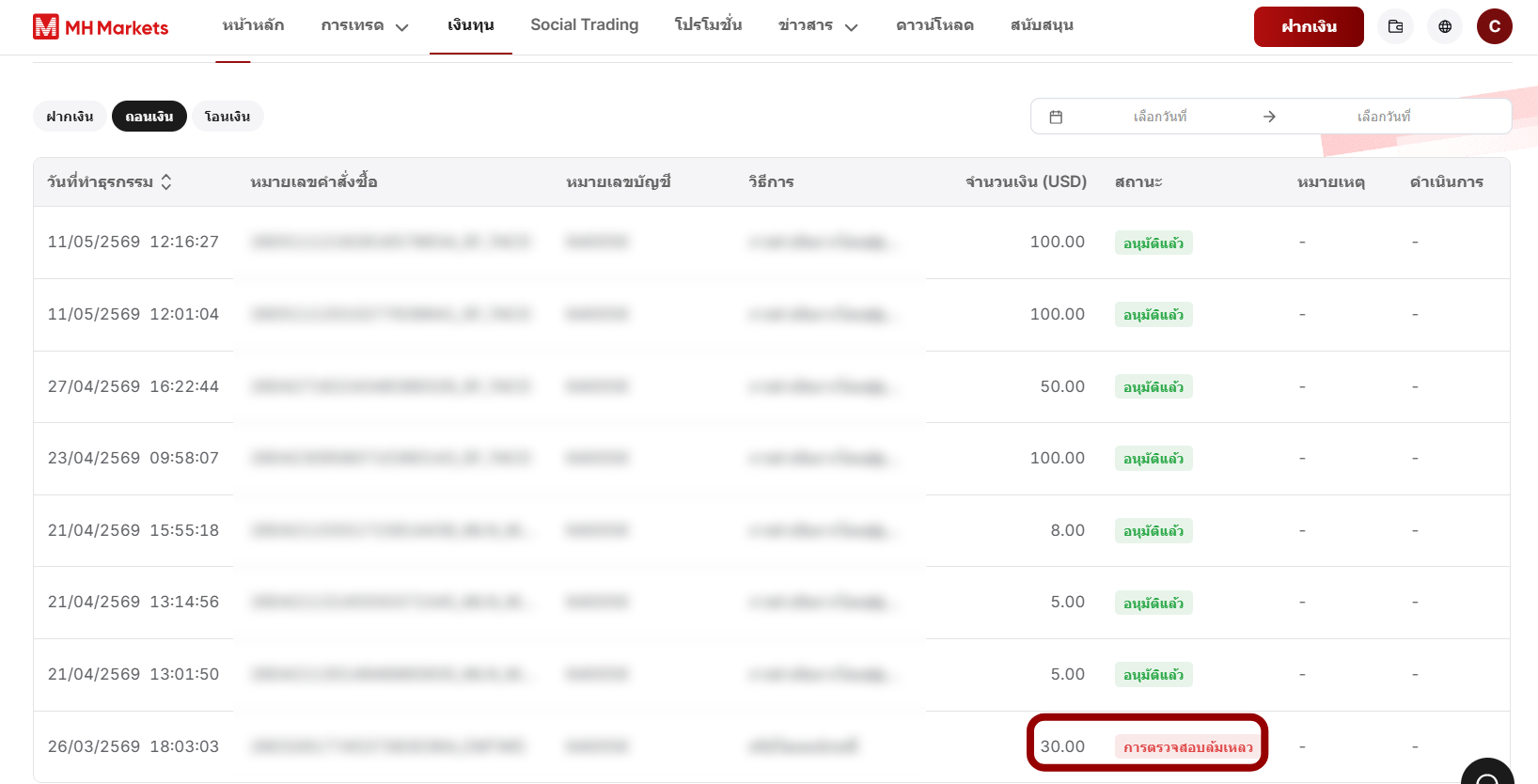This screenshot has height=784, width=1538.
Task: Click the date 11/05/2569 12:16:27 row
Action: pos(772,243)
